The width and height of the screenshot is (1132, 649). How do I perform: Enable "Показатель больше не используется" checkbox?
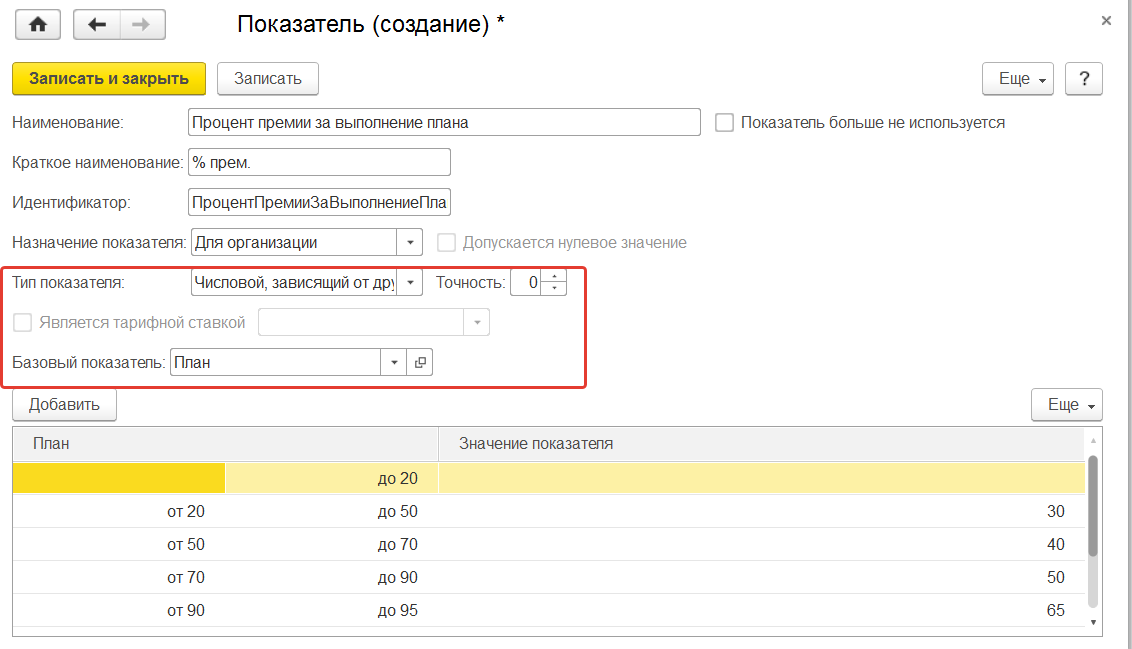click(725, 123)
